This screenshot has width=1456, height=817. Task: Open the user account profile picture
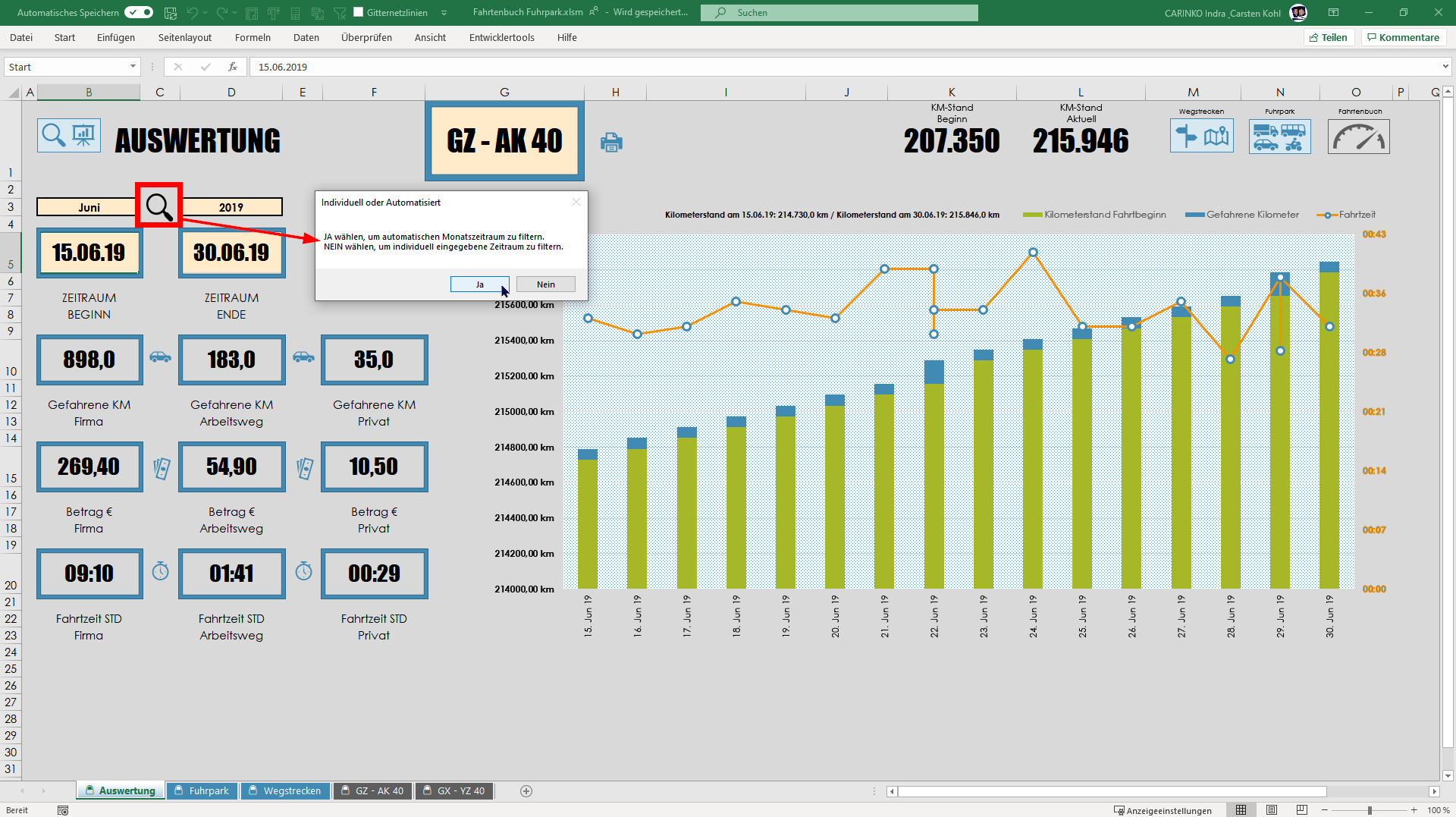[x=1298, y=12]
